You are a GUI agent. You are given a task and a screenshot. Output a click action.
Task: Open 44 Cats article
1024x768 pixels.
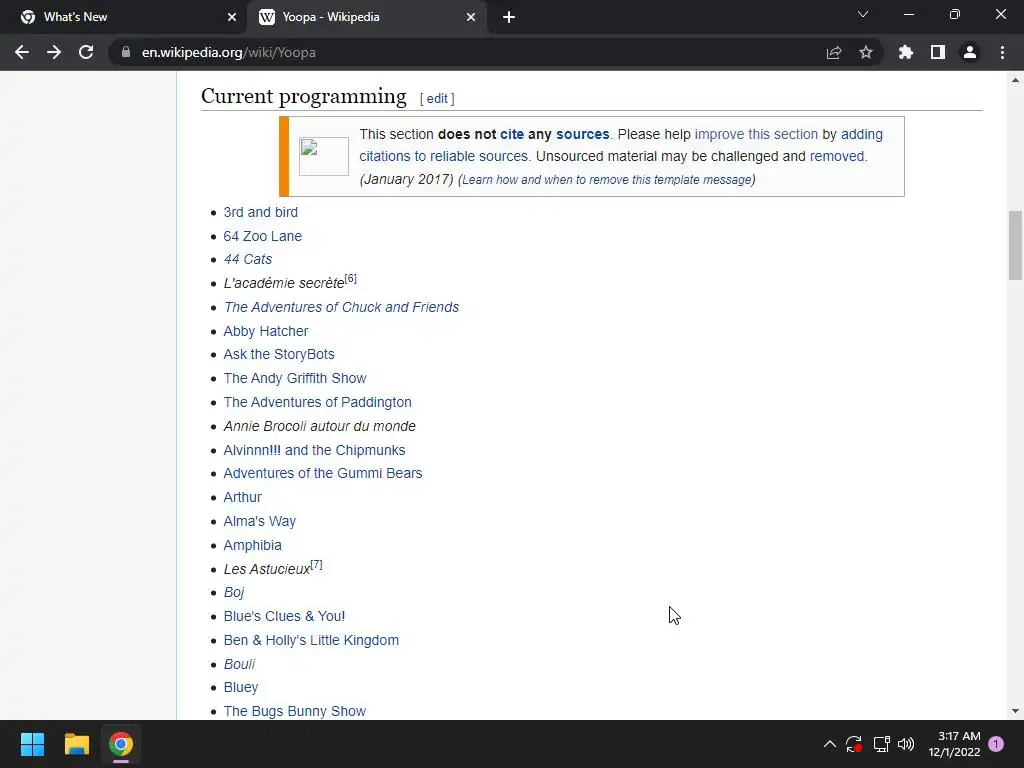248,259
